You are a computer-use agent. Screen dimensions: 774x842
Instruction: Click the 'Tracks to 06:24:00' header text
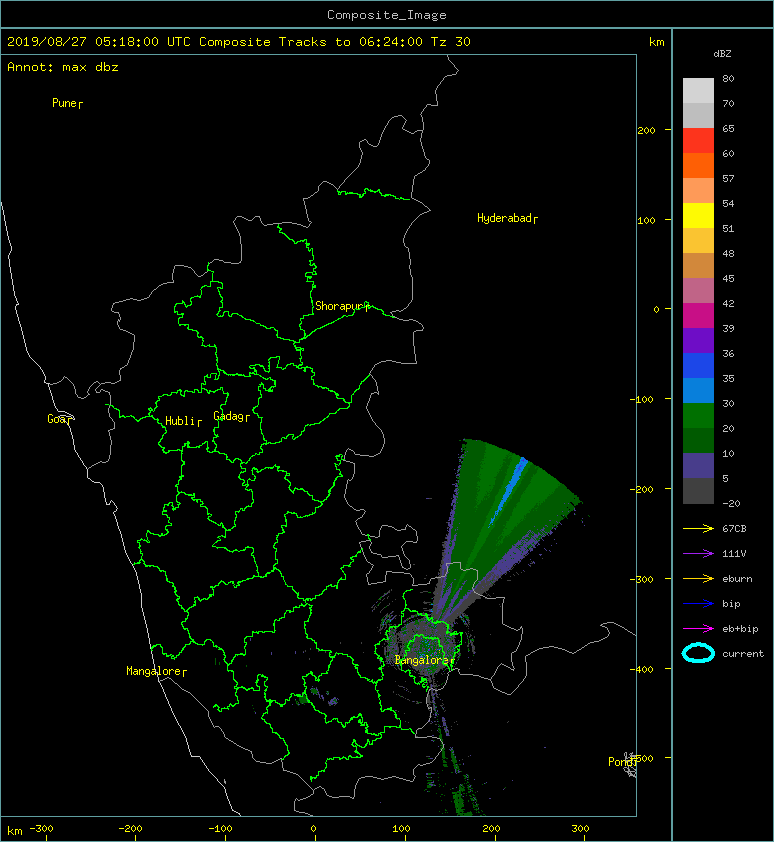coord(351,42)
